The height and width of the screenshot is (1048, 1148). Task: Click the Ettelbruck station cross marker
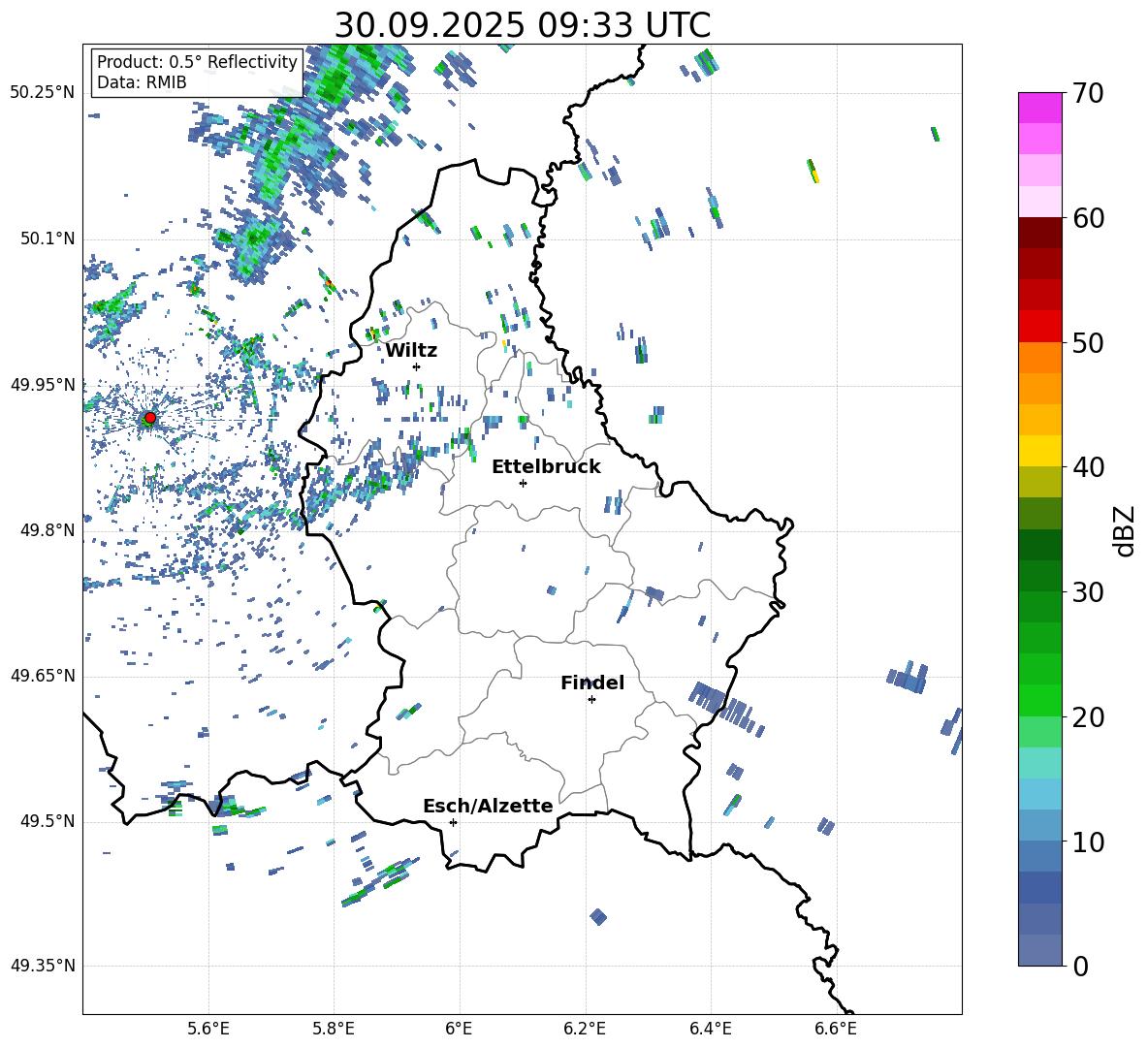click(523, 483)
